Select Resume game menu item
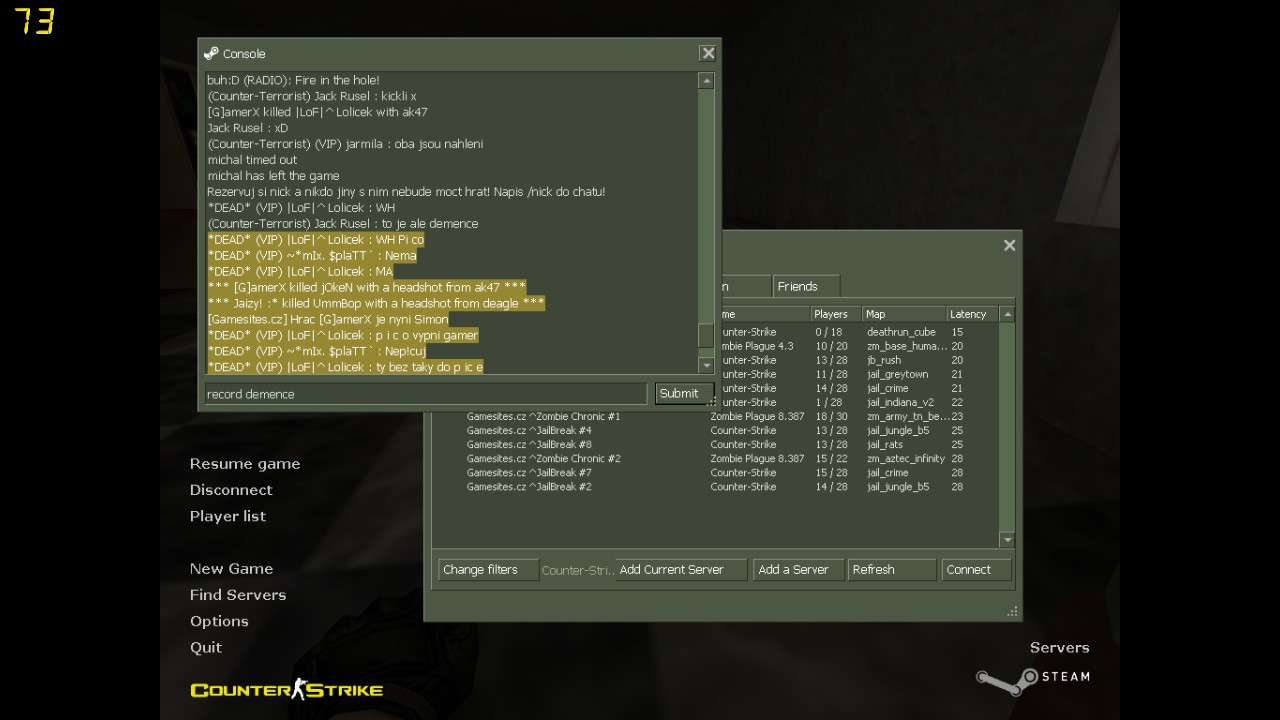This screenshot has width=1280, height=720. click(x=245, y=464)
